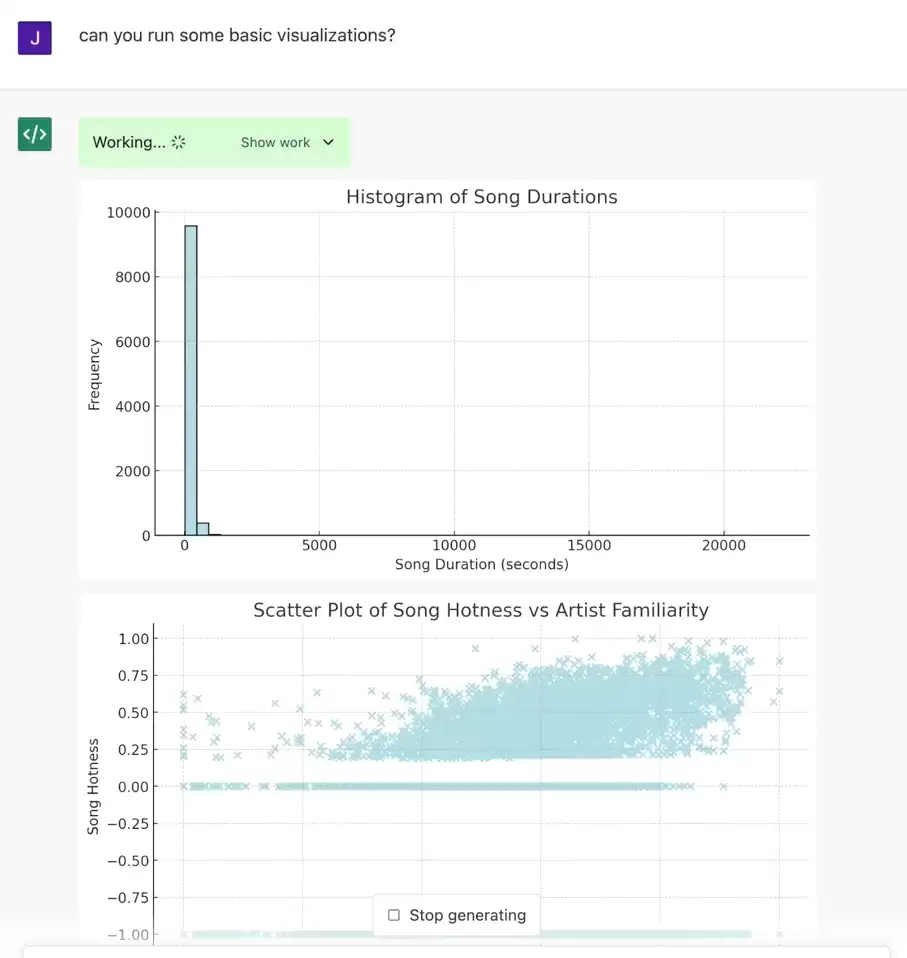Click the Frequency y-axis label

click(x=94, y=375)
